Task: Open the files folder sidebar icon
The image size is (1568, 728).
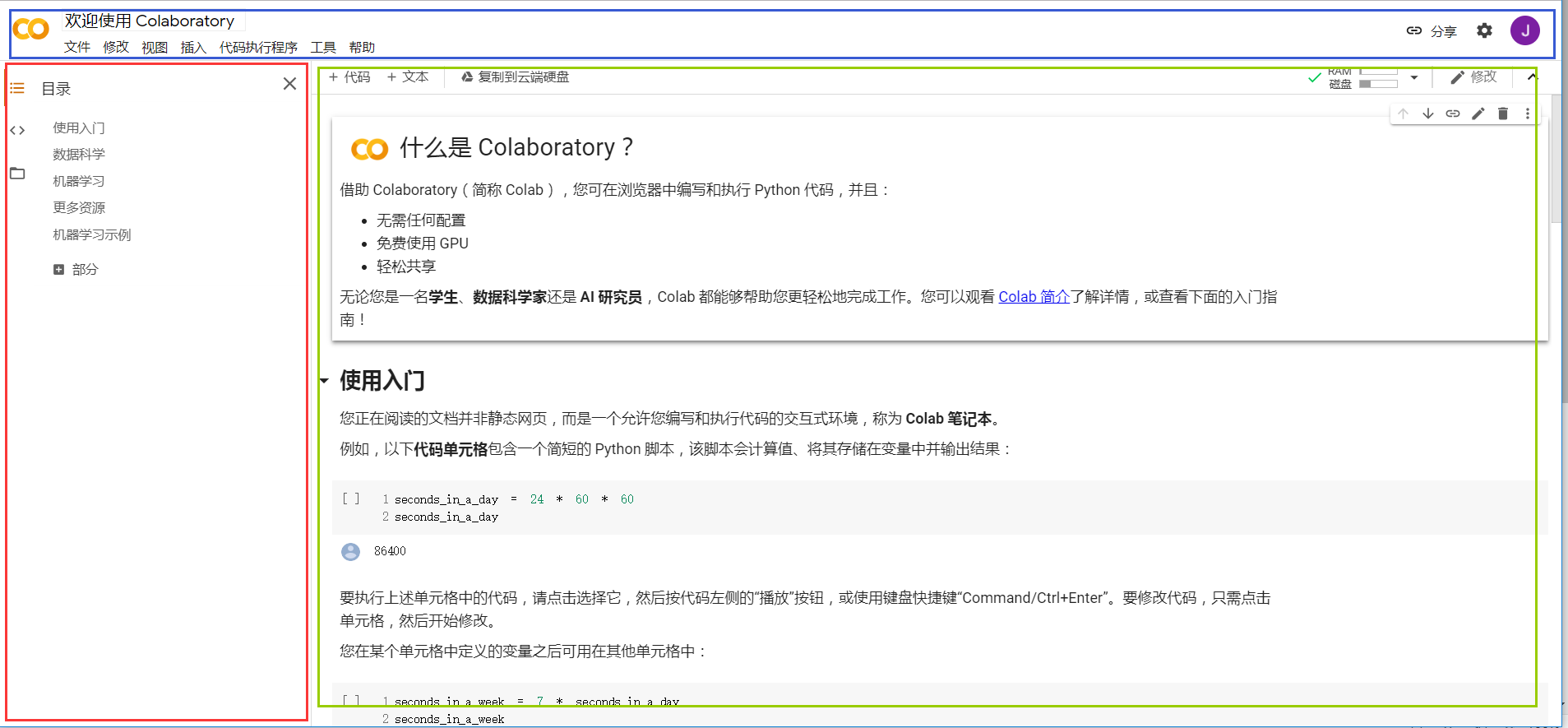Action: [x=17, y=174]
